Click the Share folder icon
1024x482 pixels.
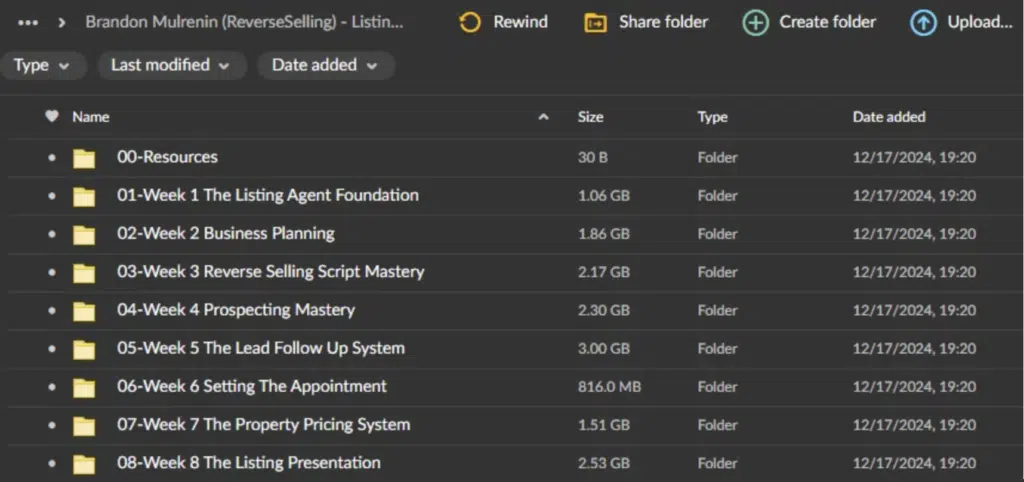point(595,24)
